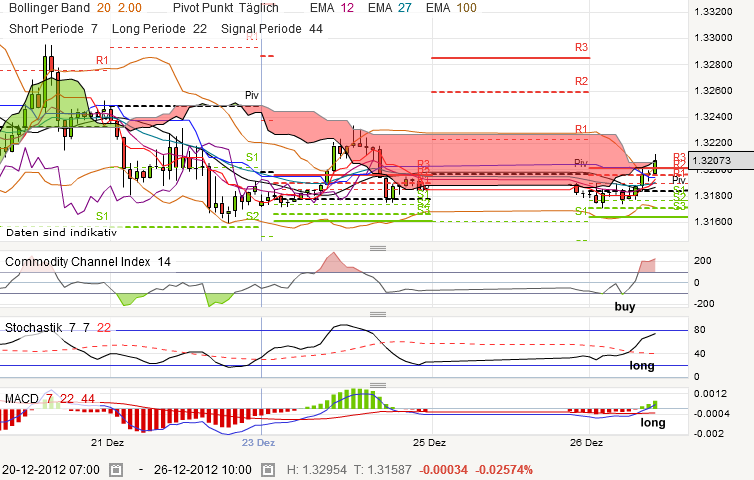754x480 pixels.
Task: Click price axis value 1.33200
Action: click(x=714, y=12)
